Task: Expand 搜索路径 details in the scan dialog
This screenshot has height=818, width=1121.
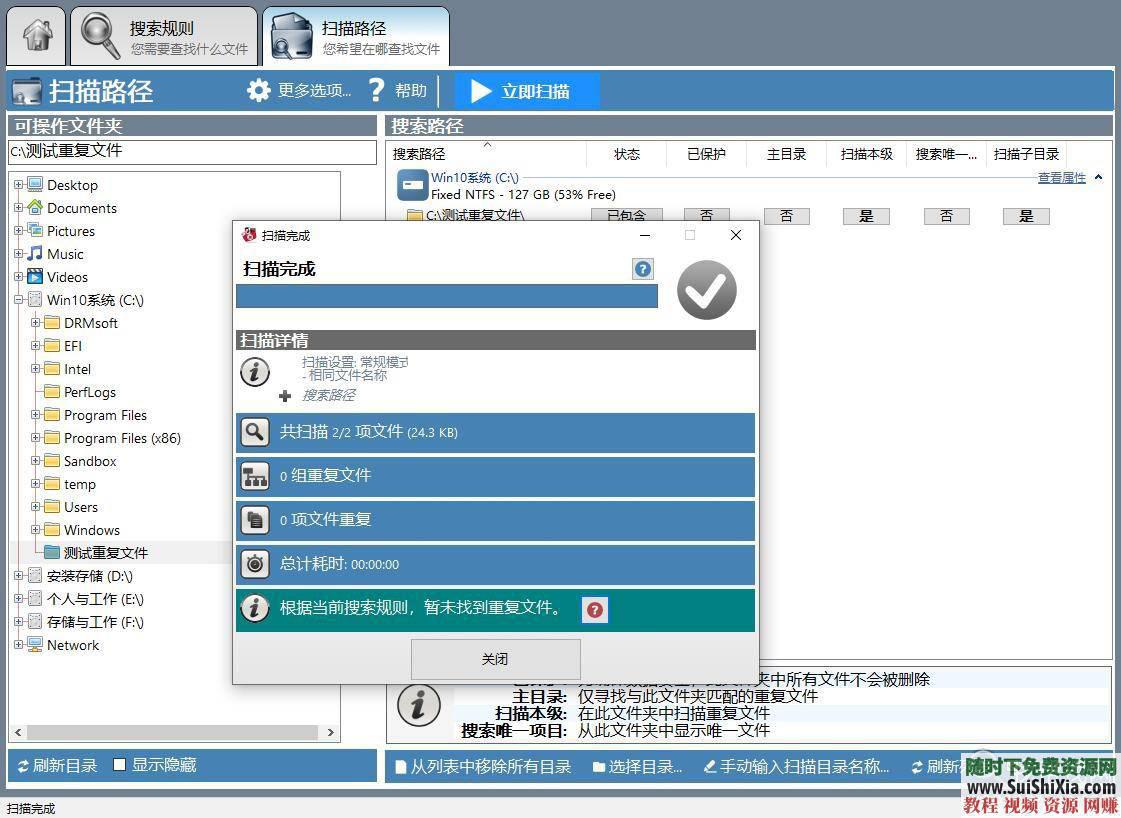Action: coord(285,395)
